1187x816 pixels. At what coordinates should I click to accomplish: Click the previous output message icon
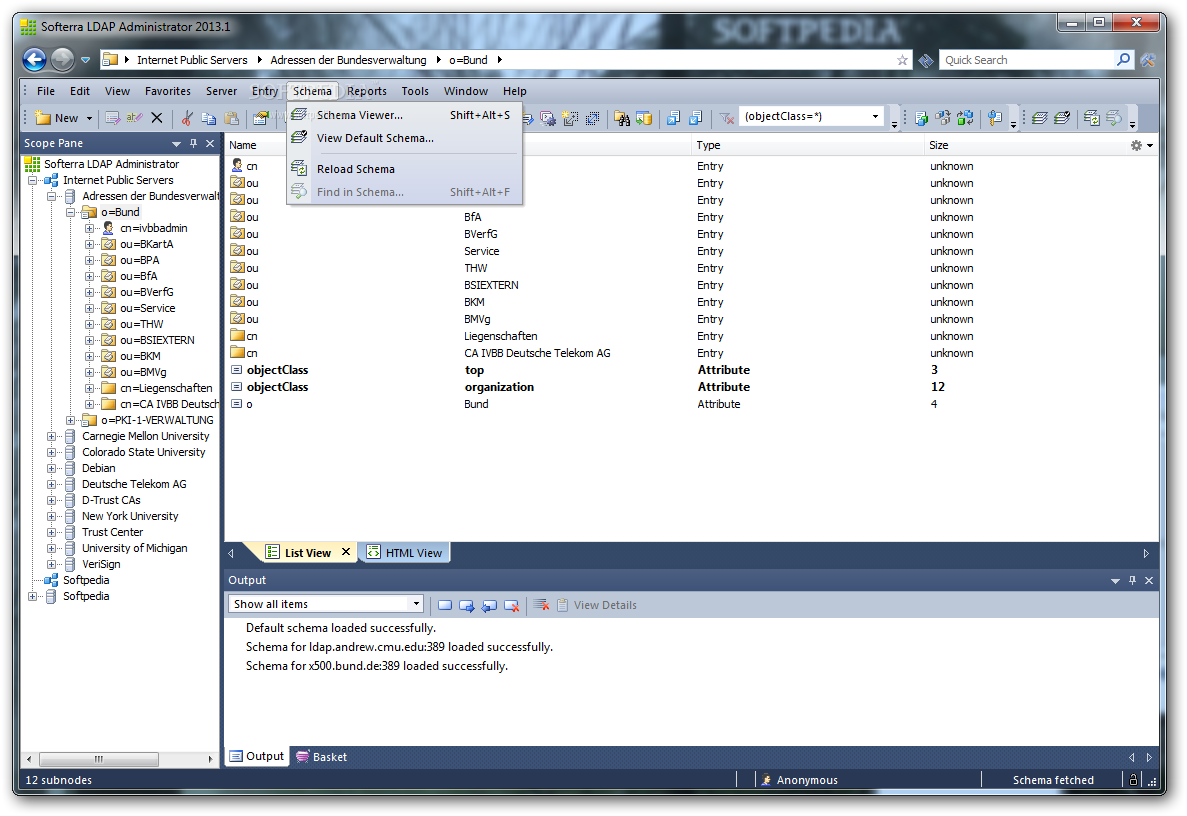click(489, 605)
